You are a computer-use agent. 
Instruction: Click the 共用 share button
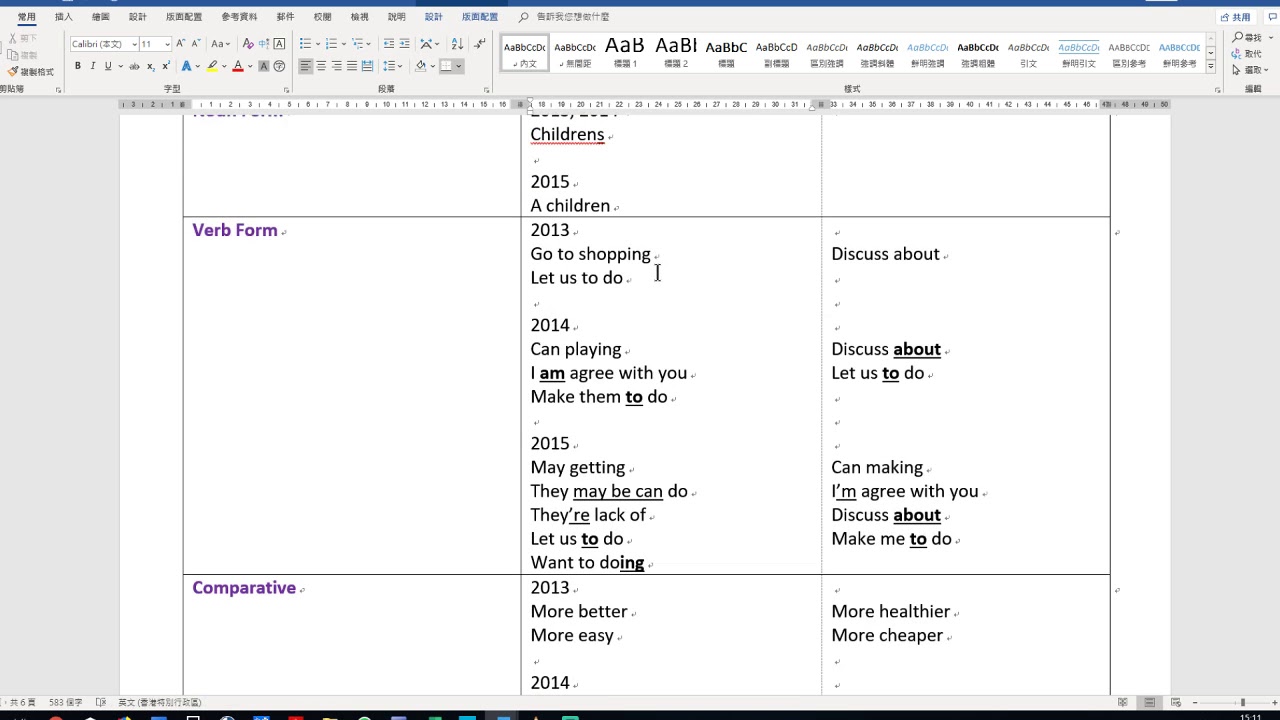point(1237,17)
